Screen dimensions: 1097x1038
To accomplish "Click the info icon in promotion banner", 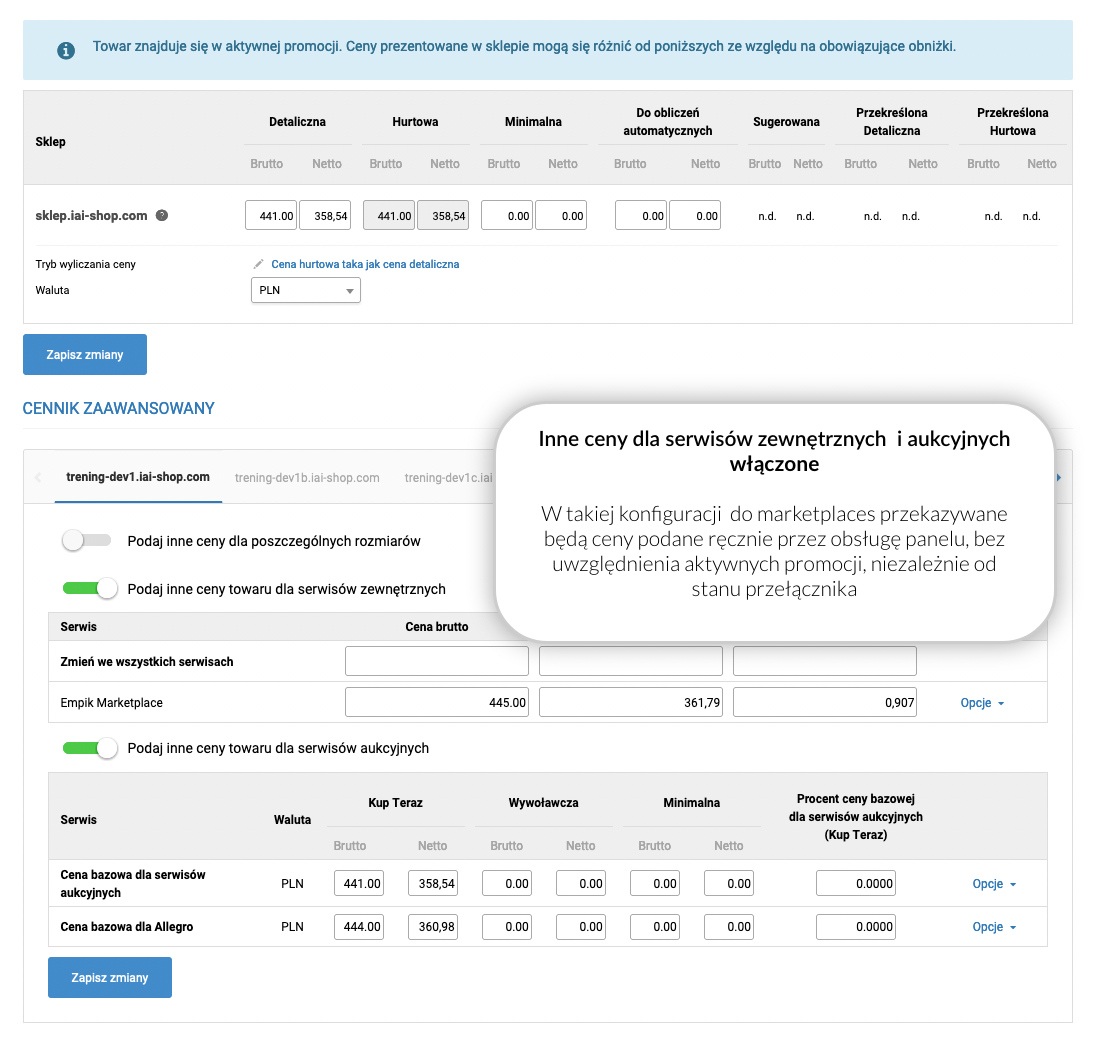I will [x=66, y=50].
